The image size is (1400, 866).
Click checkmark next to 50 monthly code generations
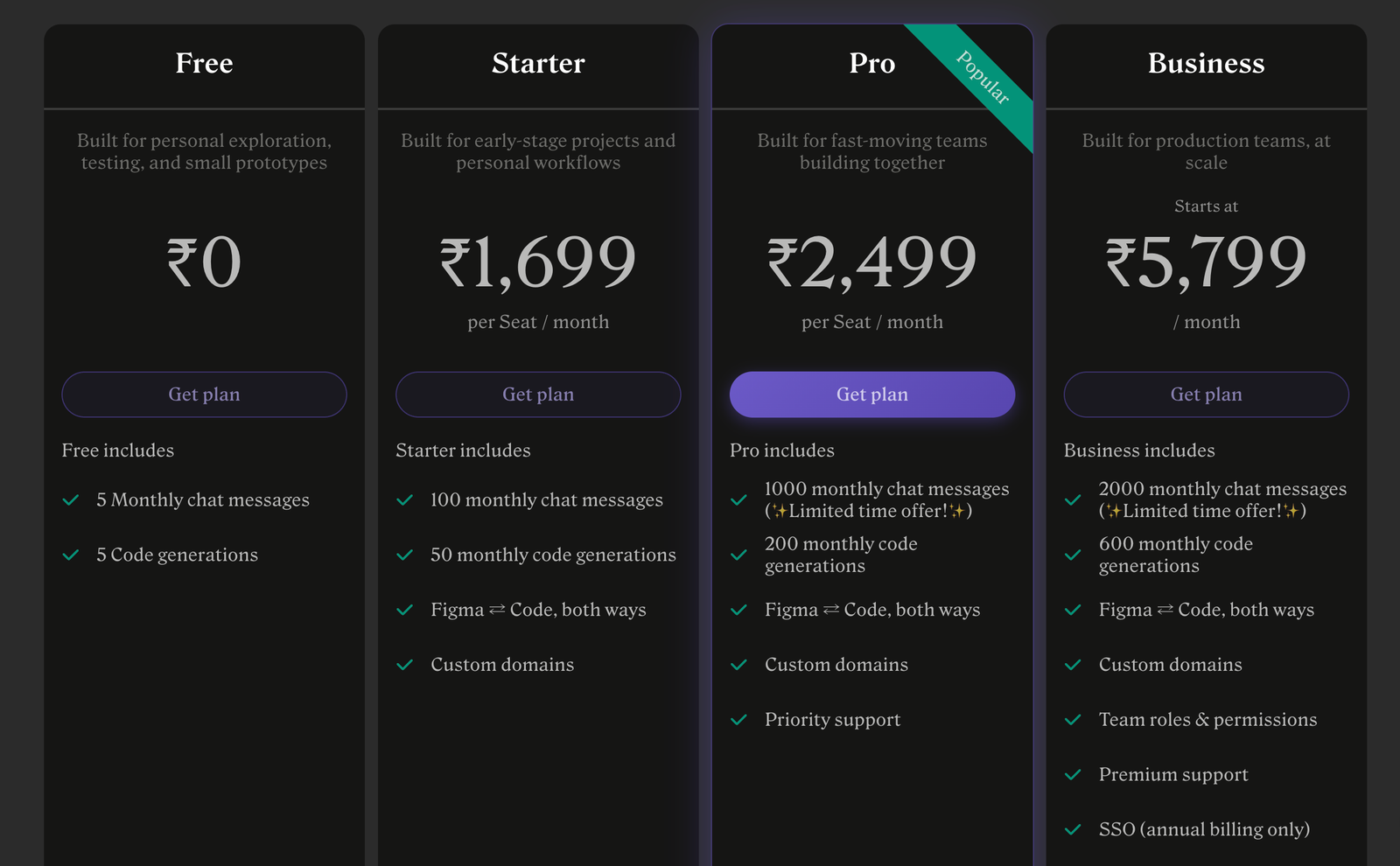point(405,555)
